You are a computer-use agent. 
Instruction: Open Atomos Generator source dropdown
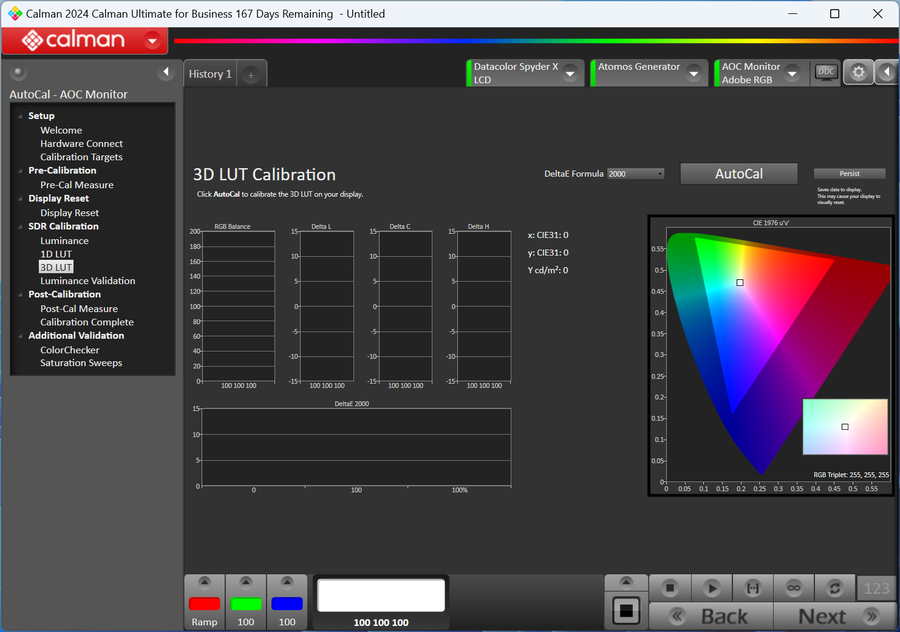coord(694,73)
